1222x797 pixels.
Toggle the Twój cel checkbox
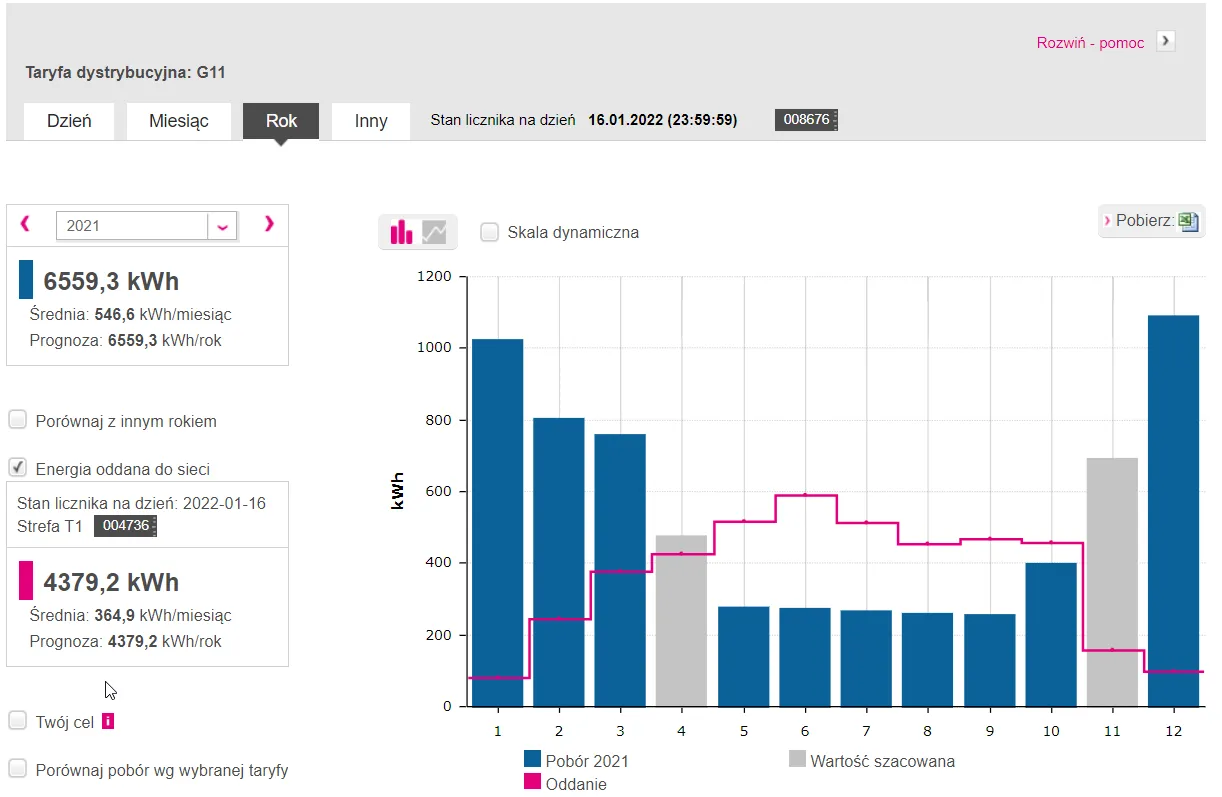click(18, 721)
